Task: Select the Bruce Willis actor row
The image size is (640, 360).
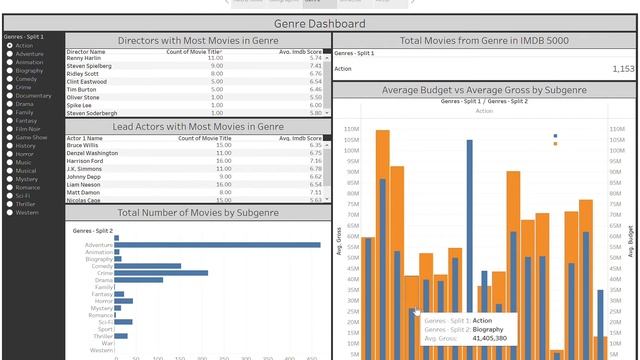Action: [195, 145]
